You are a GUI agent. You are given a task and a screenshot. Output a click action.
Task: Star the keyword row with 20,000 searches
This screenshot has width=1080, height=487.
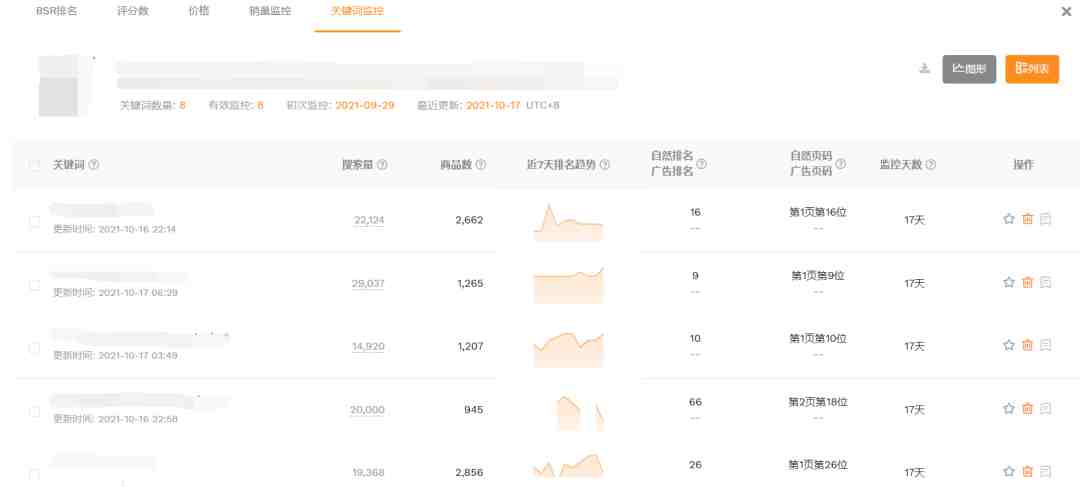pos(1009,408)
